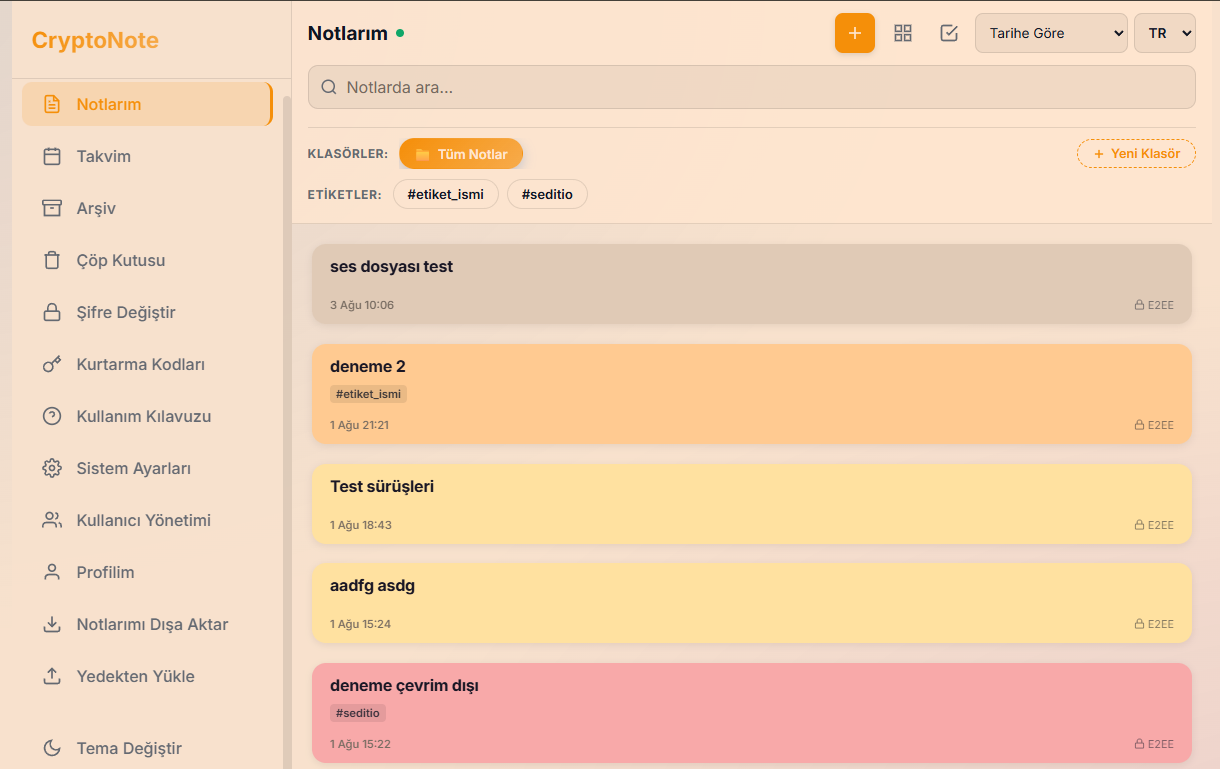Click the Kullanıcı Yönetimi users icon
The height and width of the screenshot is (769, 1220).
(x=52, y=520)
